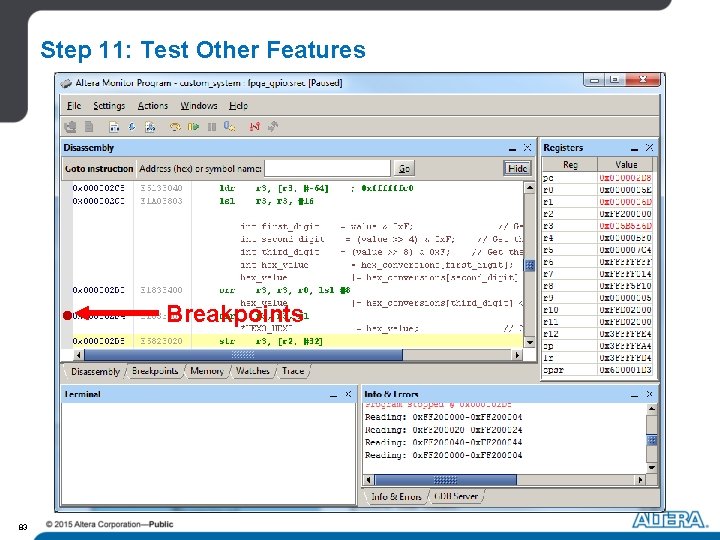Minimize the Registers panel

[x=635, y=148]
